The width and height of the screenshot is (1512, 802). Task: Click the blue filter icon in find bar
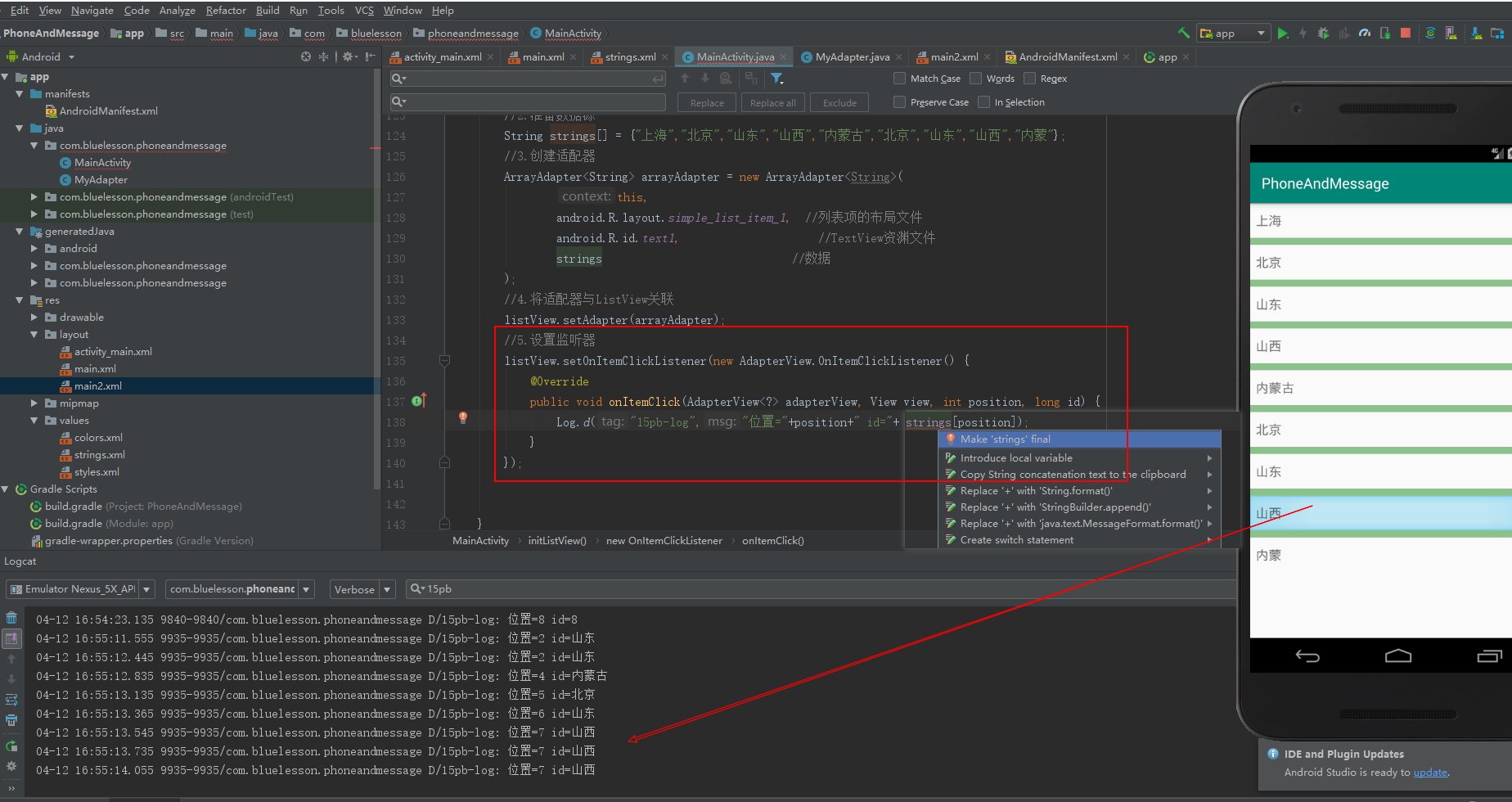pos(776,79)
